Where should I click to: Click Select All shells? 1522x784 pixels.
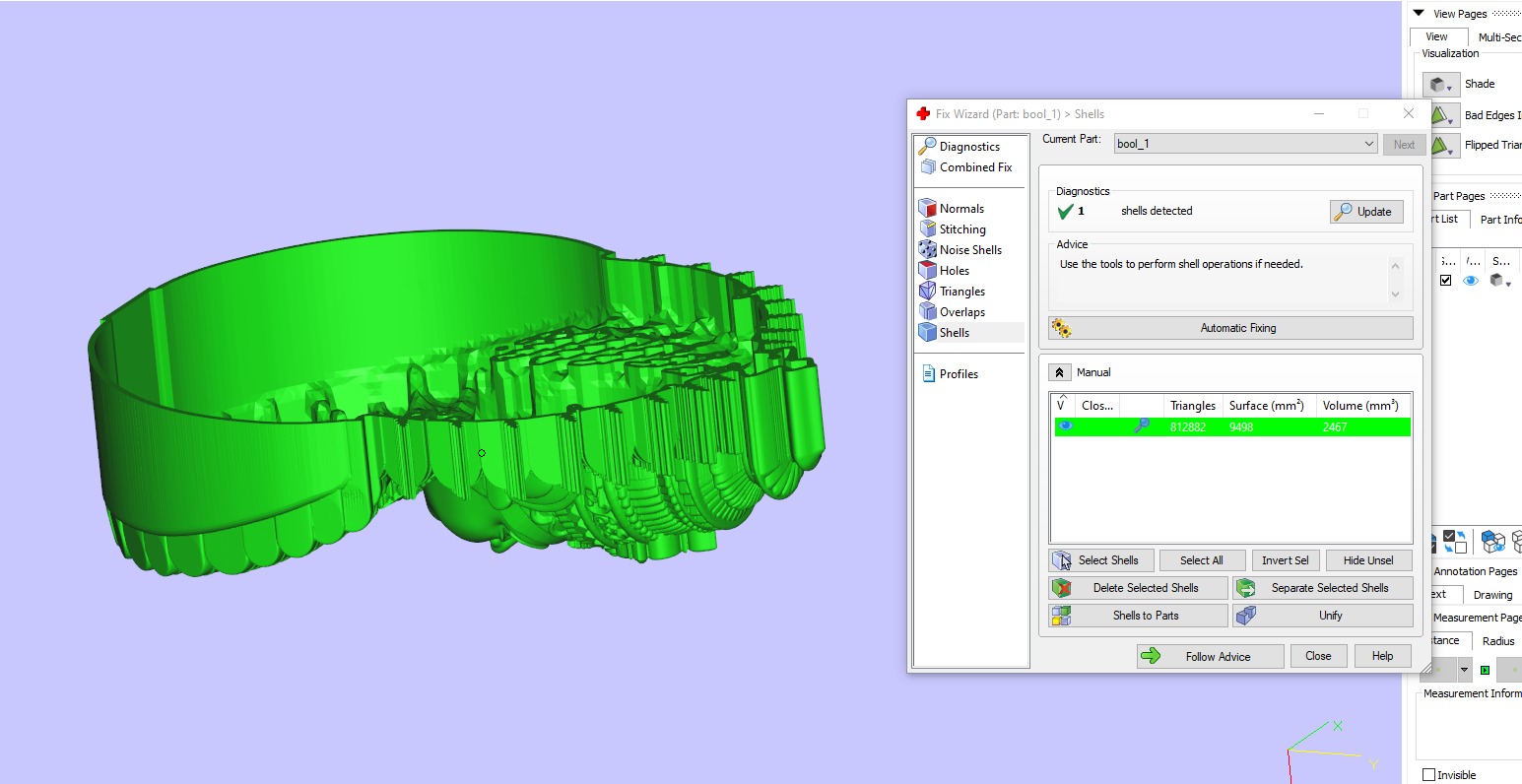(x=1202, y=560)
